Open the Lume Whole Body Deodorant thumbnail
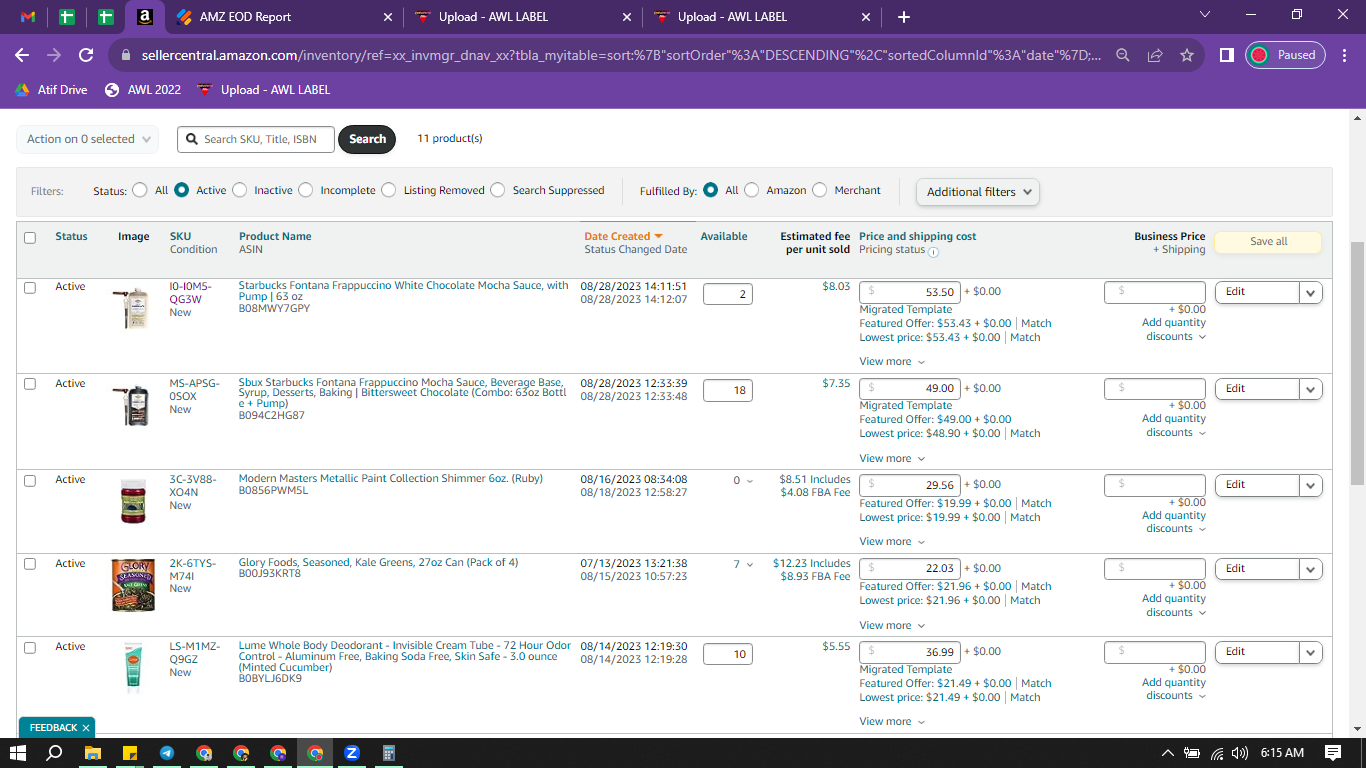The width and height of the screenshot is (1366, 768). pyautogui.click(x=133, y=667)
